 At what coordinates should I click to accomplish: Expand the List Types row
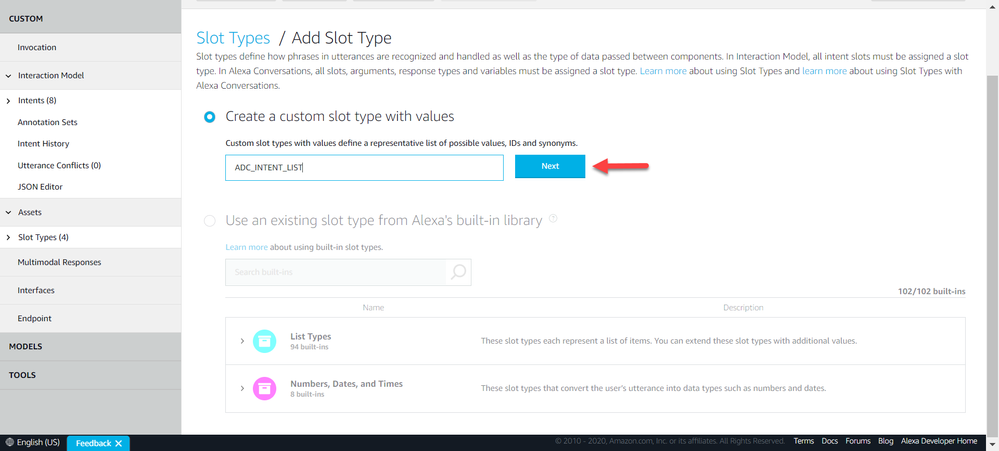242,341
